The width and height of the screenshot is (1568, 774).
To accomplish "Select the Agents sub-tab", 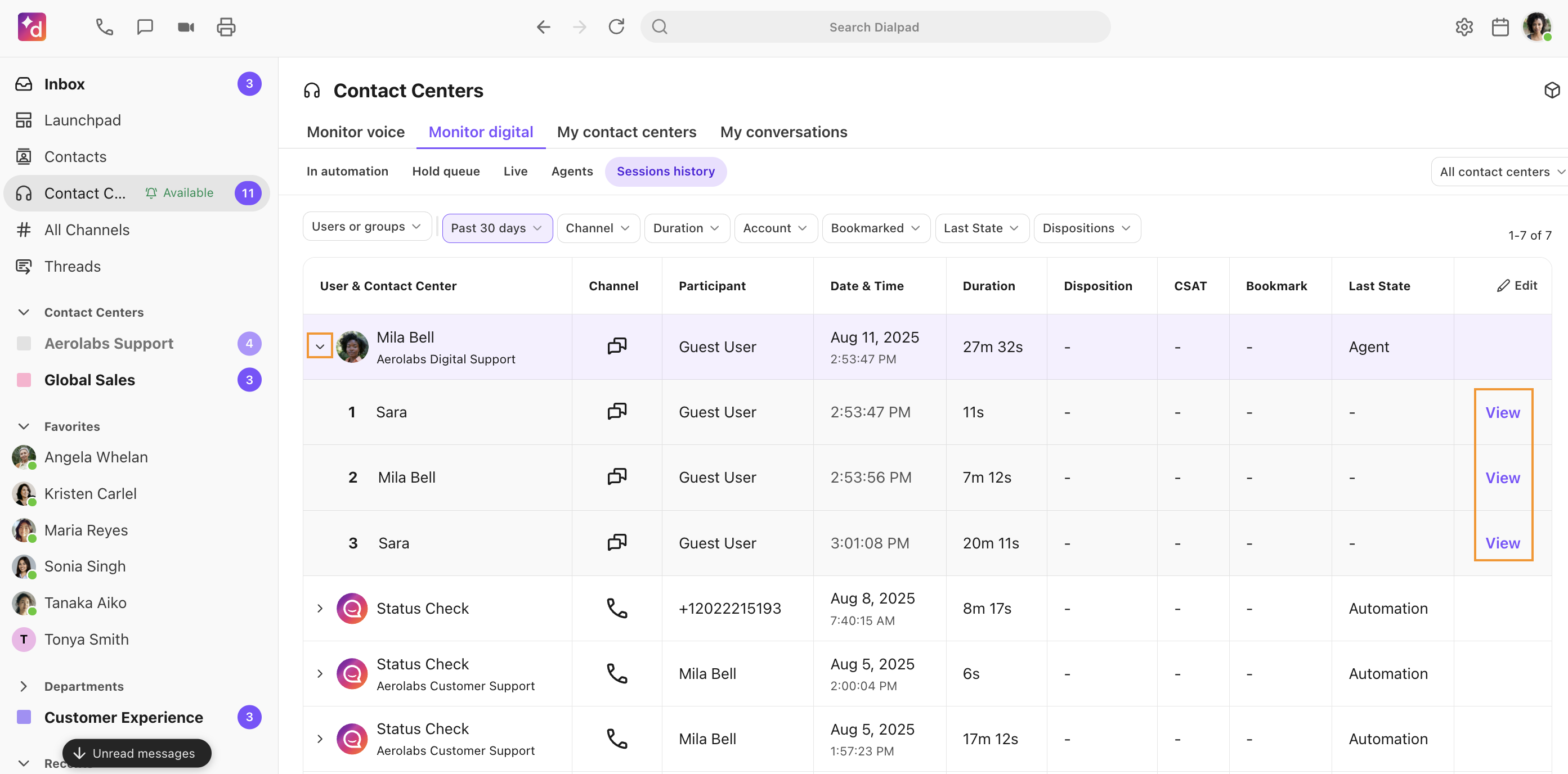I will click(572, 172).
